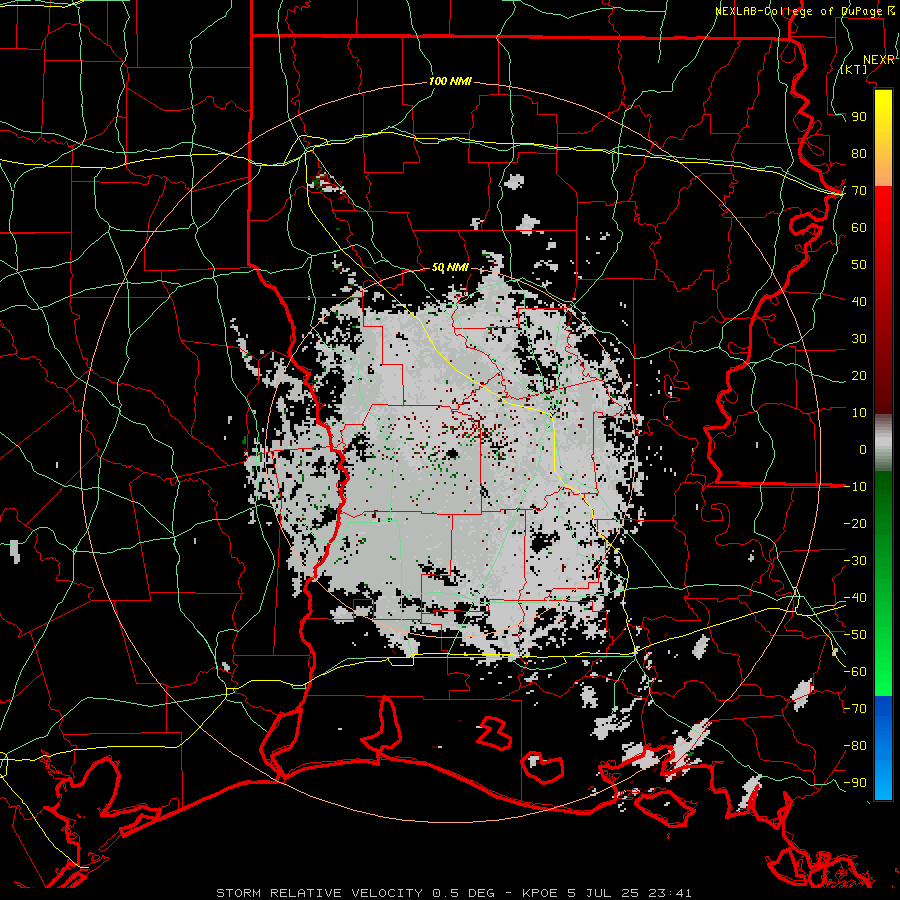This screenshot has height=900, width=900.
Task: Click the positive "60" scale value
Action: pyautogui.click(x=859, y=228)
